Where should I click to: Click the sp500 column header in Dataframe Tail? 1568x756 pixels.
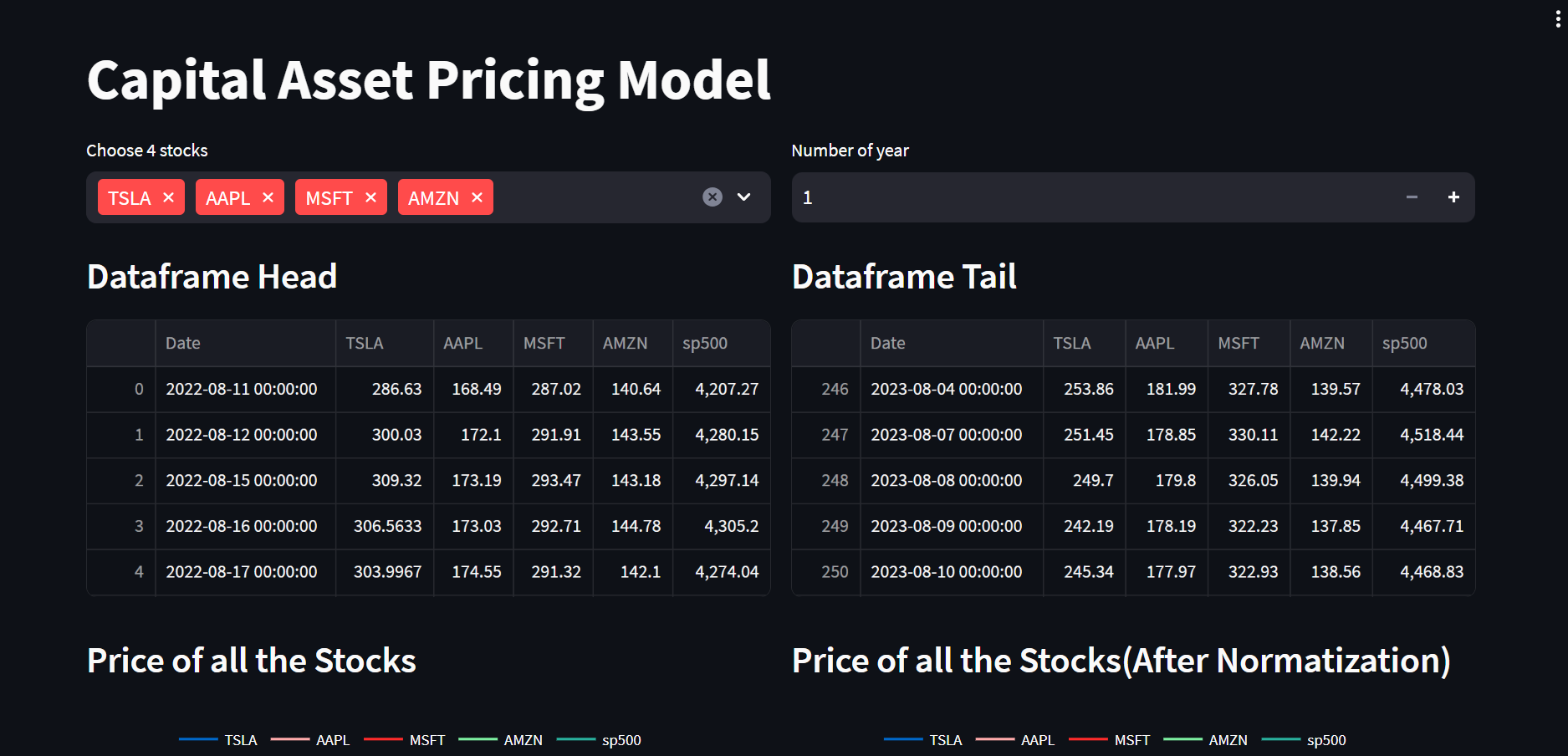[x=1404, y=343]
